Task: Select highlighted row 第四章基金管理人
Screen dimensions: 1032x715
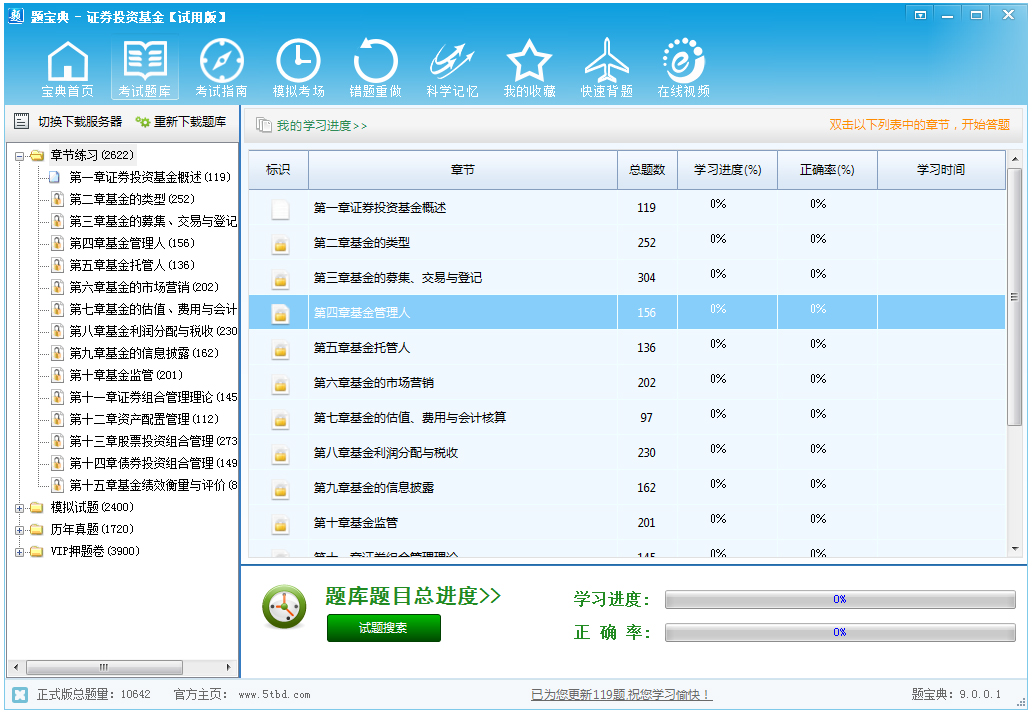Action: [627, 312]
